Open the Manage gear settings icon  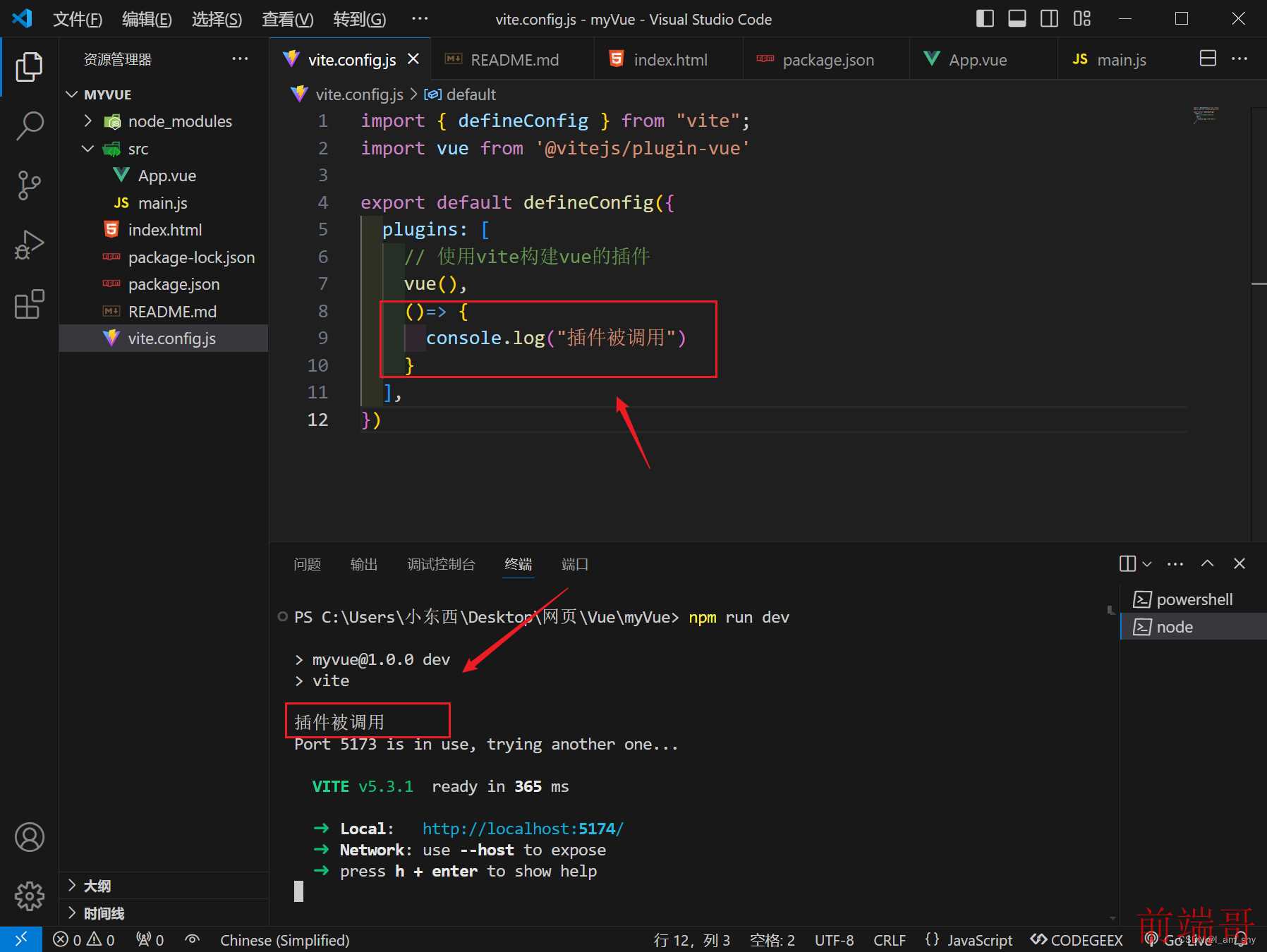pyautogui.click(x=29, y=896)
